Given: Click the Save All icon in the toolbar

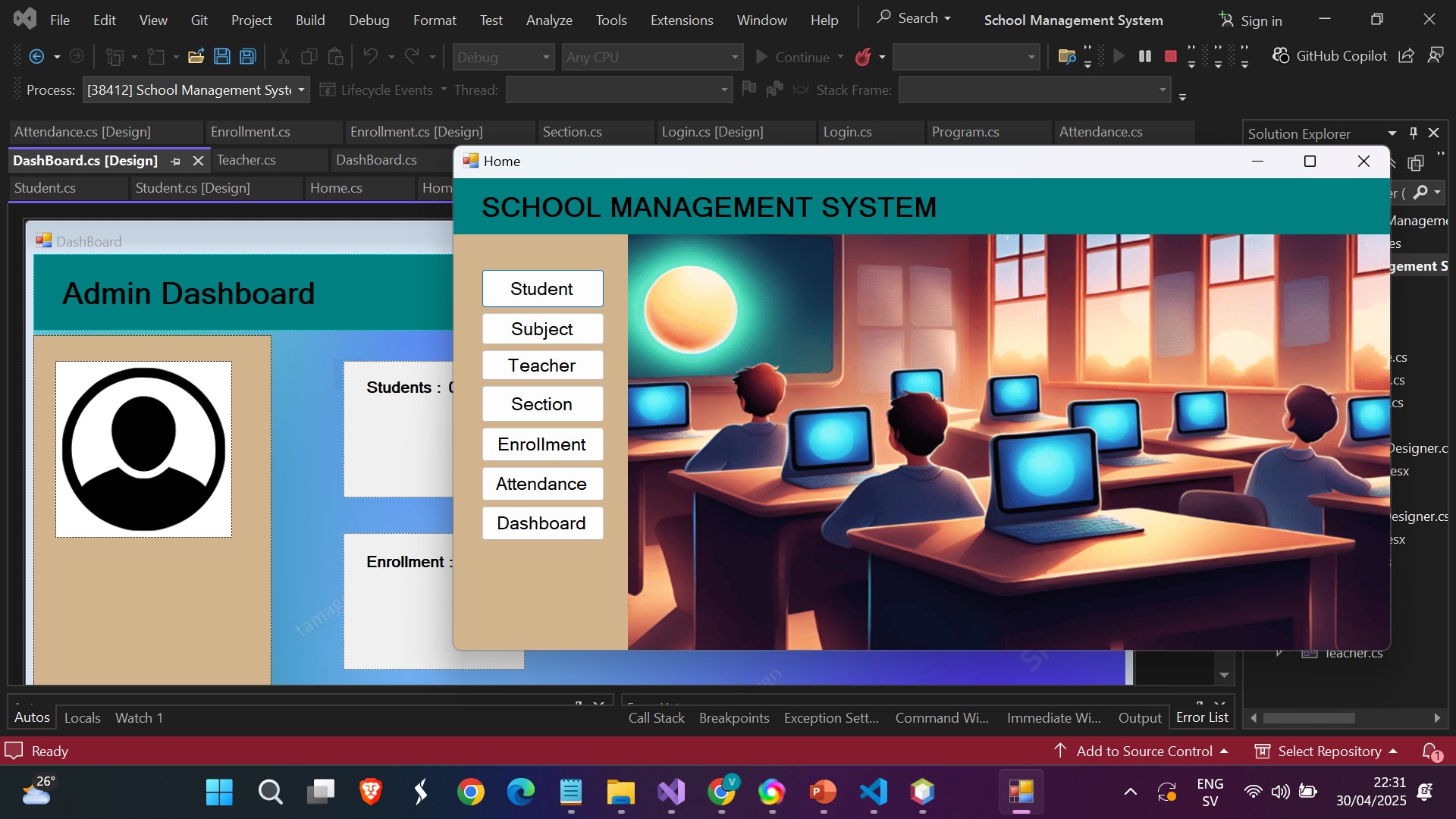Looking at the screenshot, I should (246, 56).
